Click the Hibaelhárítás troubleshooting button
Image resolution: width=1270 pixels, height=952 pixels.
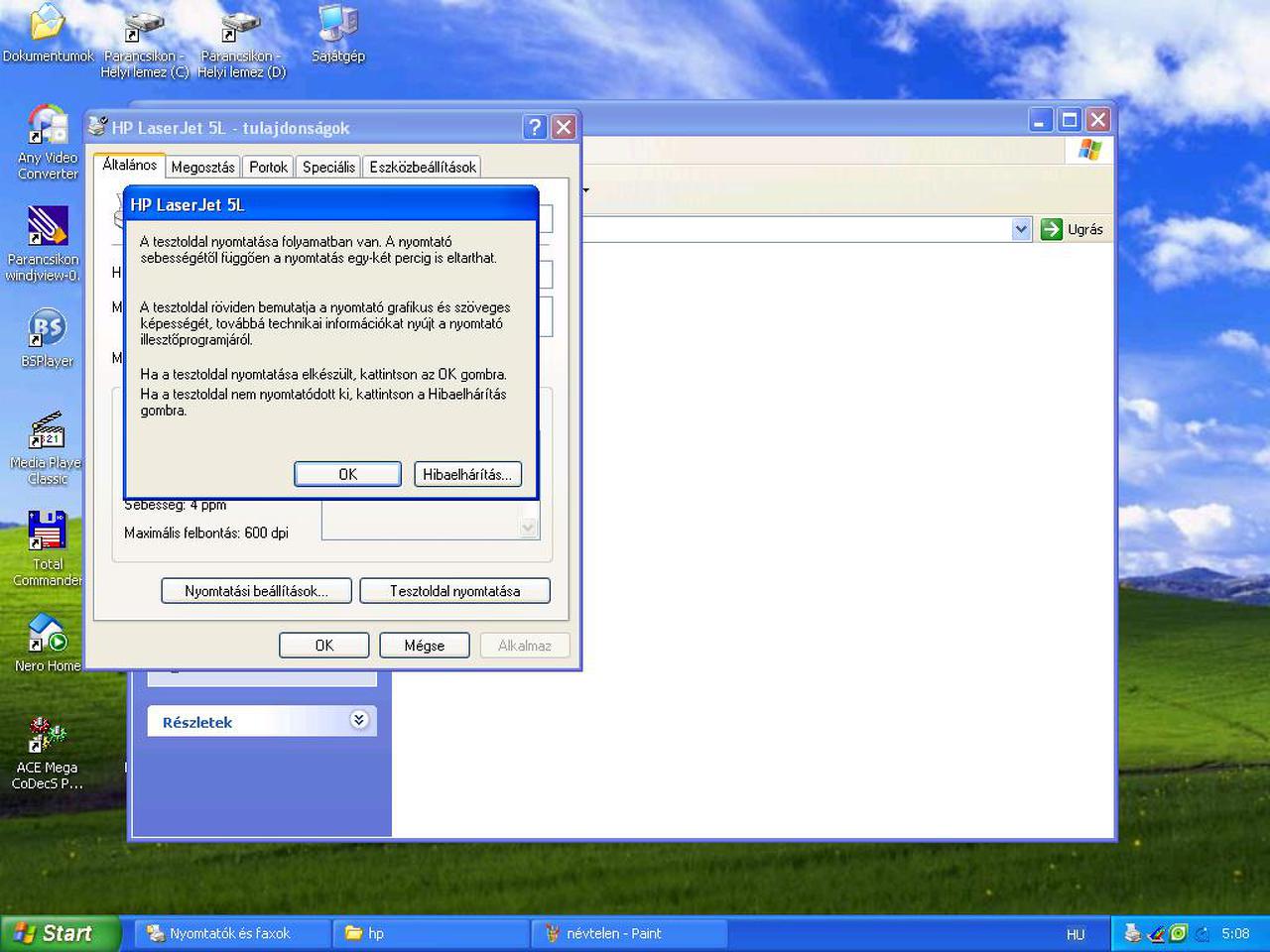coord(467,474)
